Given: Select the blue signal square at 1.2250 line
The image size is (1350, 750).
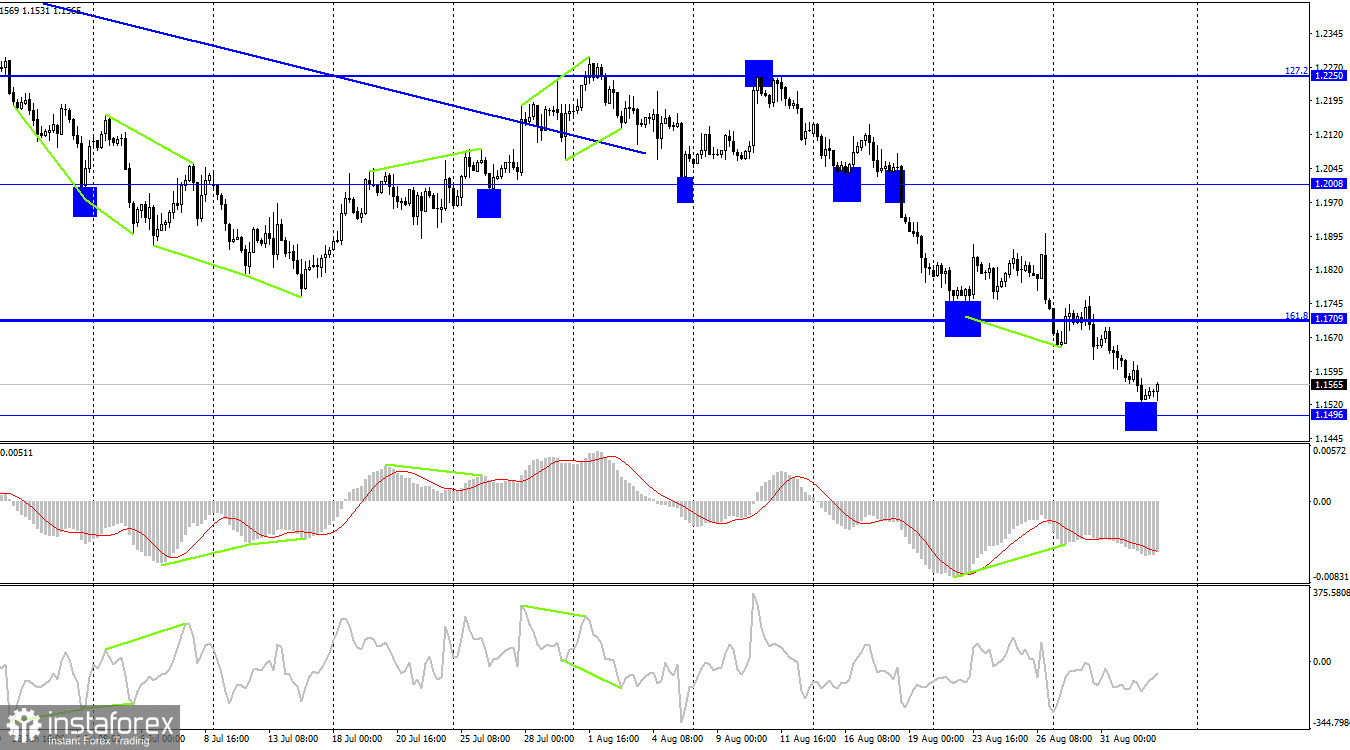Looking at the screenshot, I should pyautogui.click(x=759, y=73).
